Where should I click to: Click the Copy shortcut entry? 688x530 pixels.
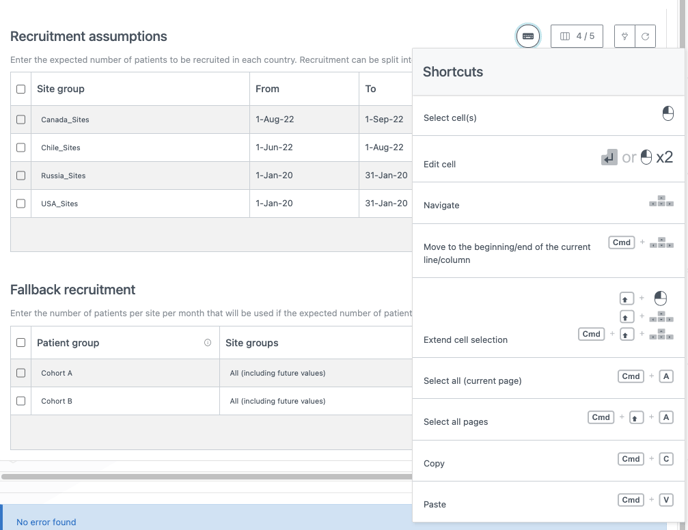point(548,463)
